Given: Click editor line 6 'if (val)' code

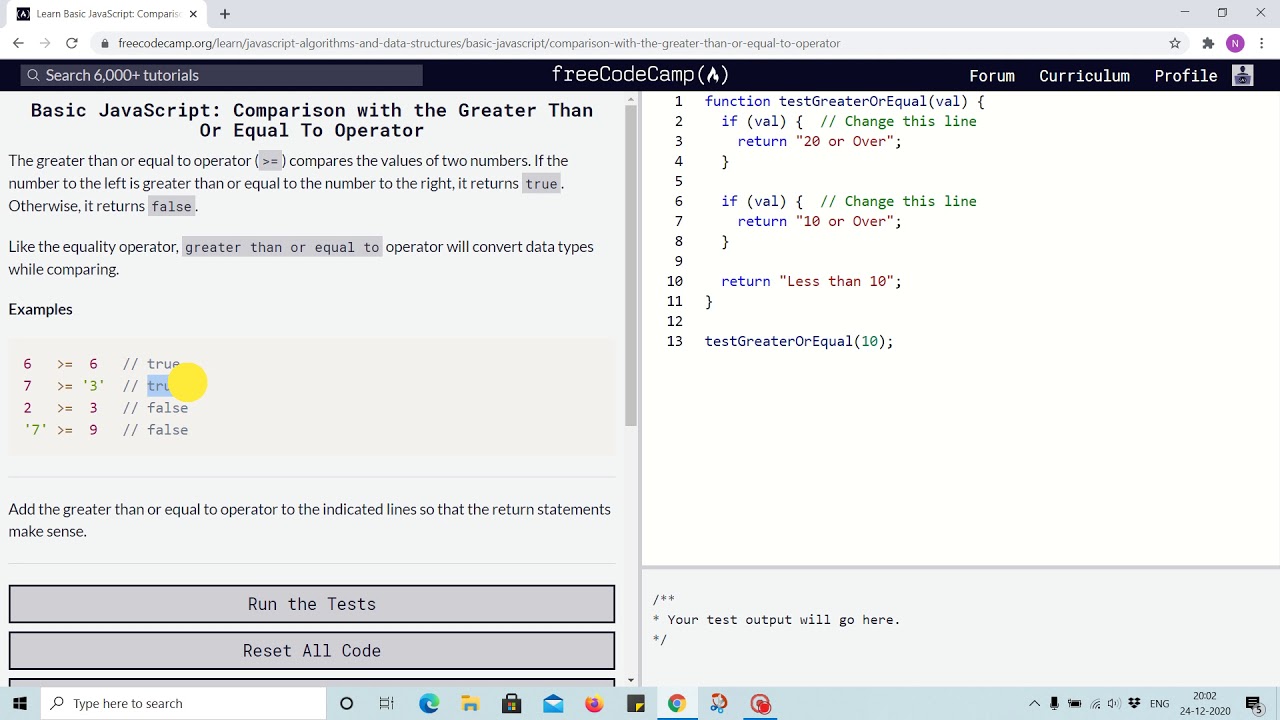Looking at the screenshot, I should point(762,201).
